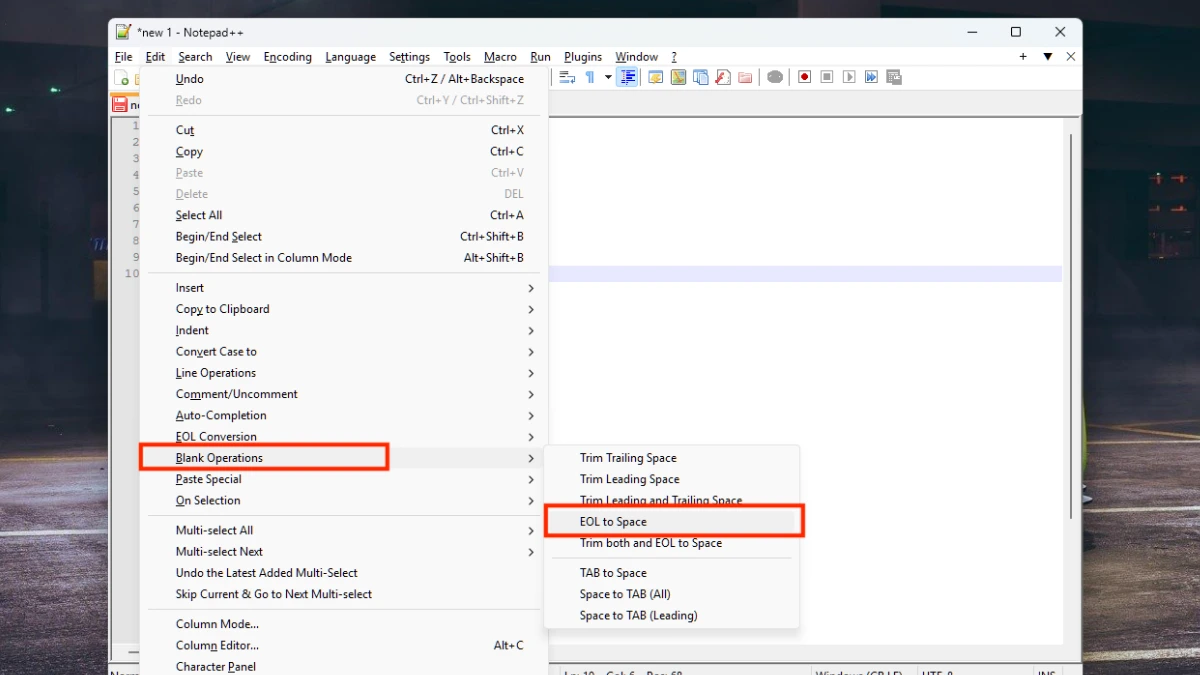Open the File menu

coord(123,57)
